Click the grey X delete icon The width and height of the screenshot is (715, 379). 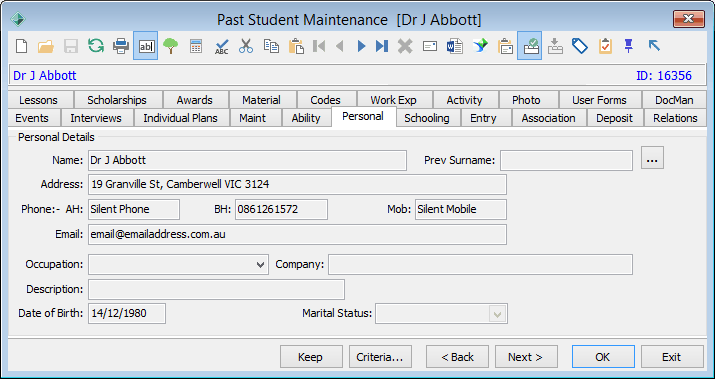[405, 46]
